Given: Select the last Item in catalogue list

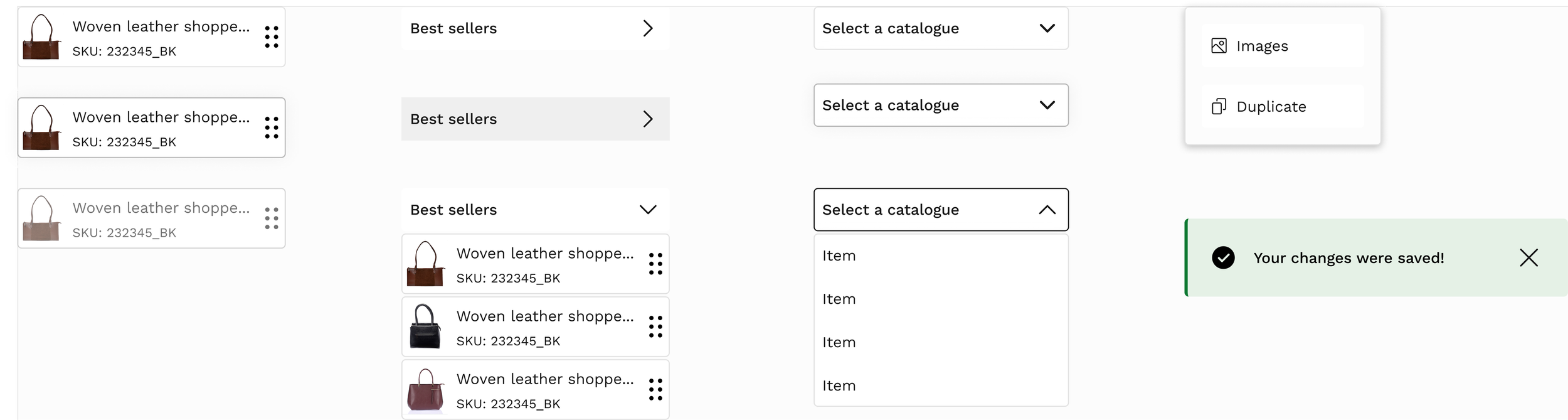Looking at the screenshot, I should point(839,385).
